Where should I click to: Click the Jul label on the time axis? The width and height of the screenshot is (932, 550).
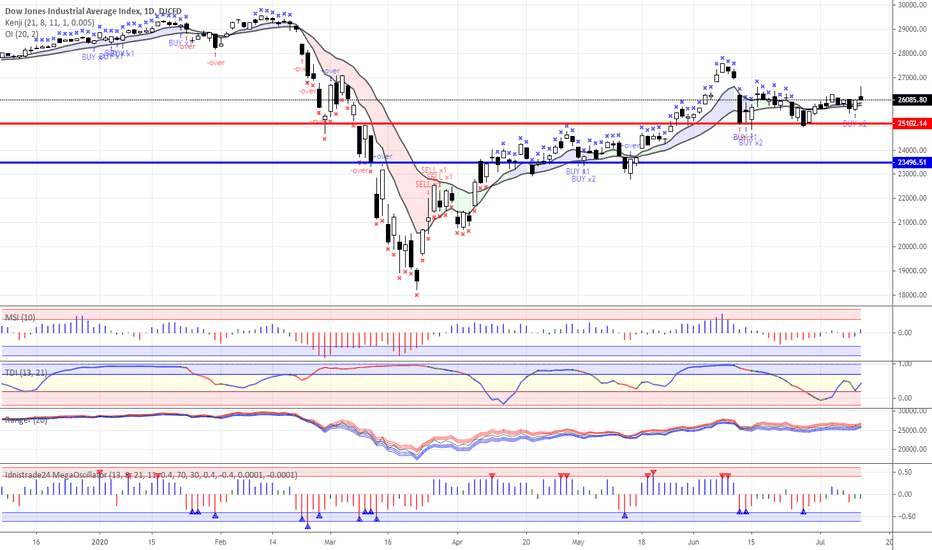pos(820,542)
